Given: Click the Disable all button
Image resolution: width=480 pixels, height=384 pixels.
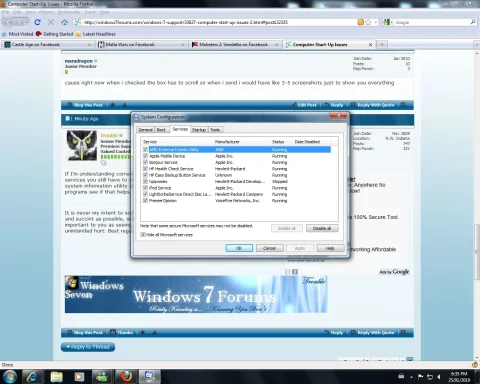Looking at the screenshot, I should point(322,228).
